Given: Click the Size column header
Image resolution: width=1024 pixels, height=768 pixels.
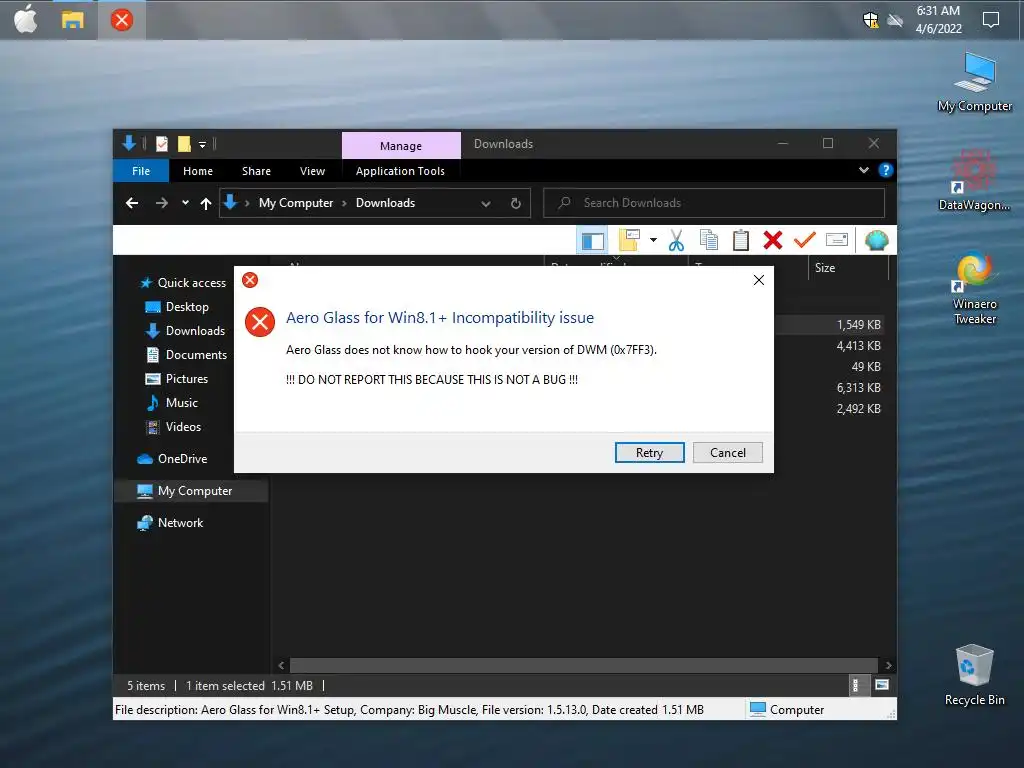Looking at the screenshot, I should pos(848,268).
